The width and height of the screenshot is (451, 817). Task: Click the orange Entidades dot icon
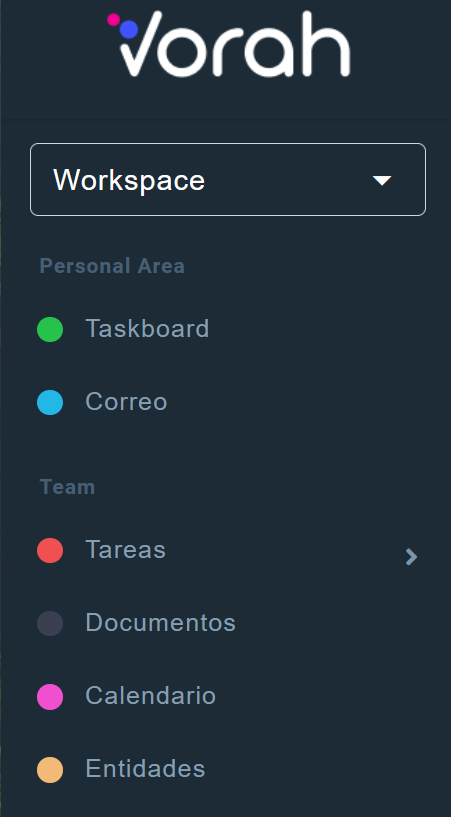pos(50,770)
